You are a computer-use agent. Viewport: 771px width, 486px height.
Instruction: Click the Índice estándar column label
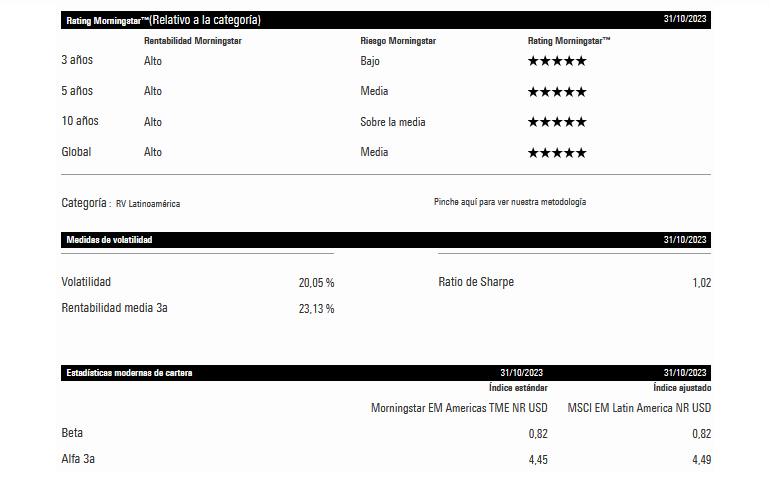point(518,388)
